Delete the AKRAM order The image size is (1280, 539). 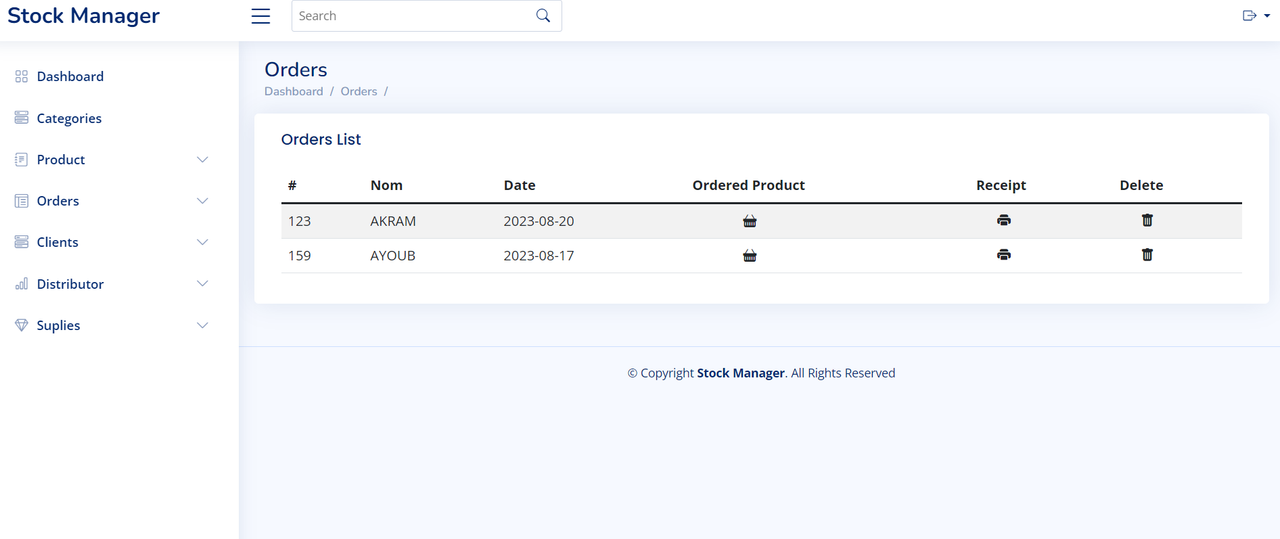(x=1147, y=220)
